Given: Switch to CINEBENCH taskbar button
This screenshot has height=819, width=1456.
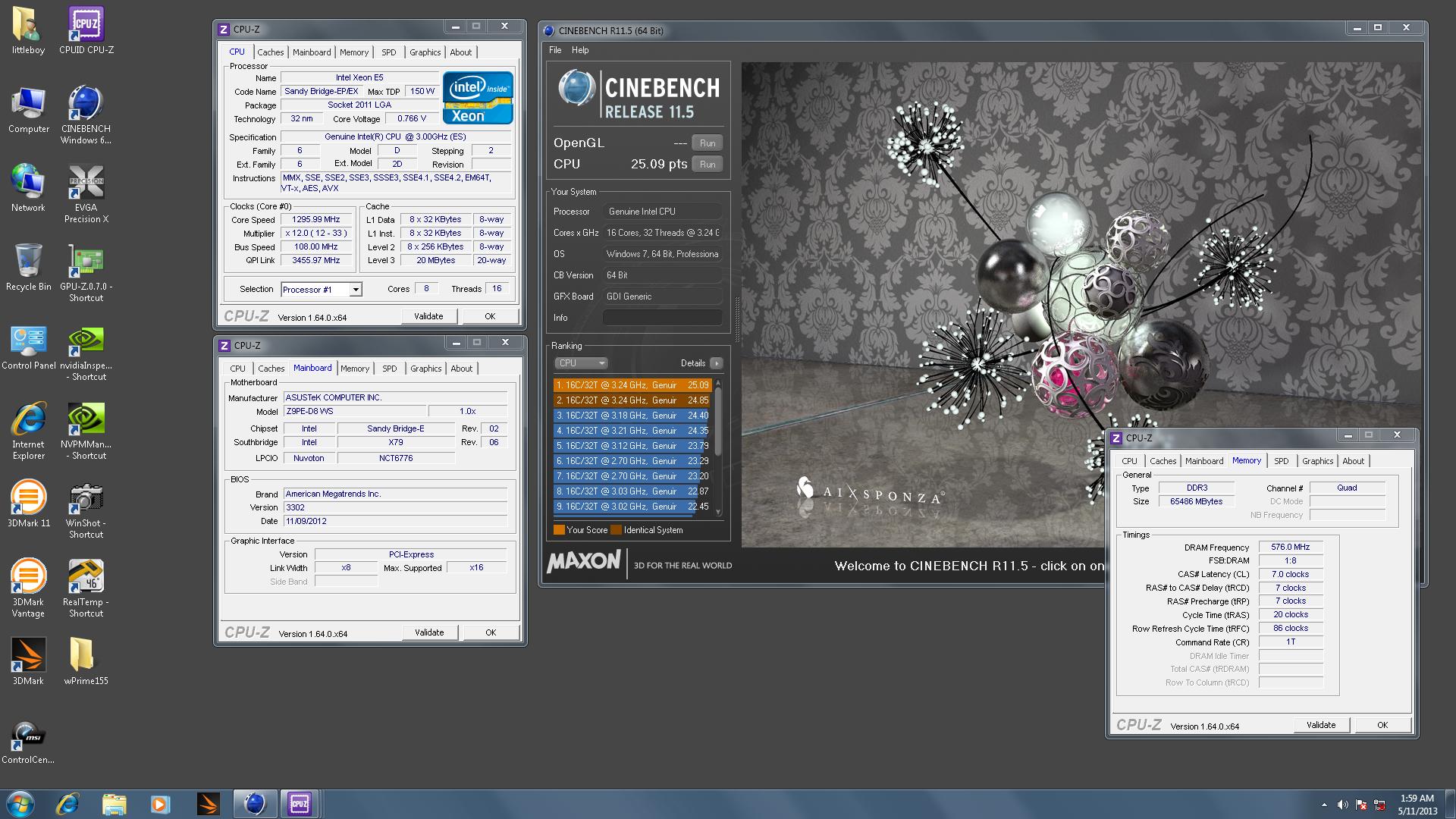Looking at the screenshot, I should [254, 804].
